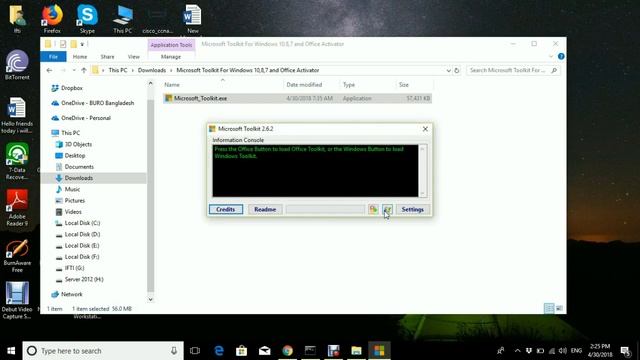Open Mail app from the taskbar

click(264, 351)
